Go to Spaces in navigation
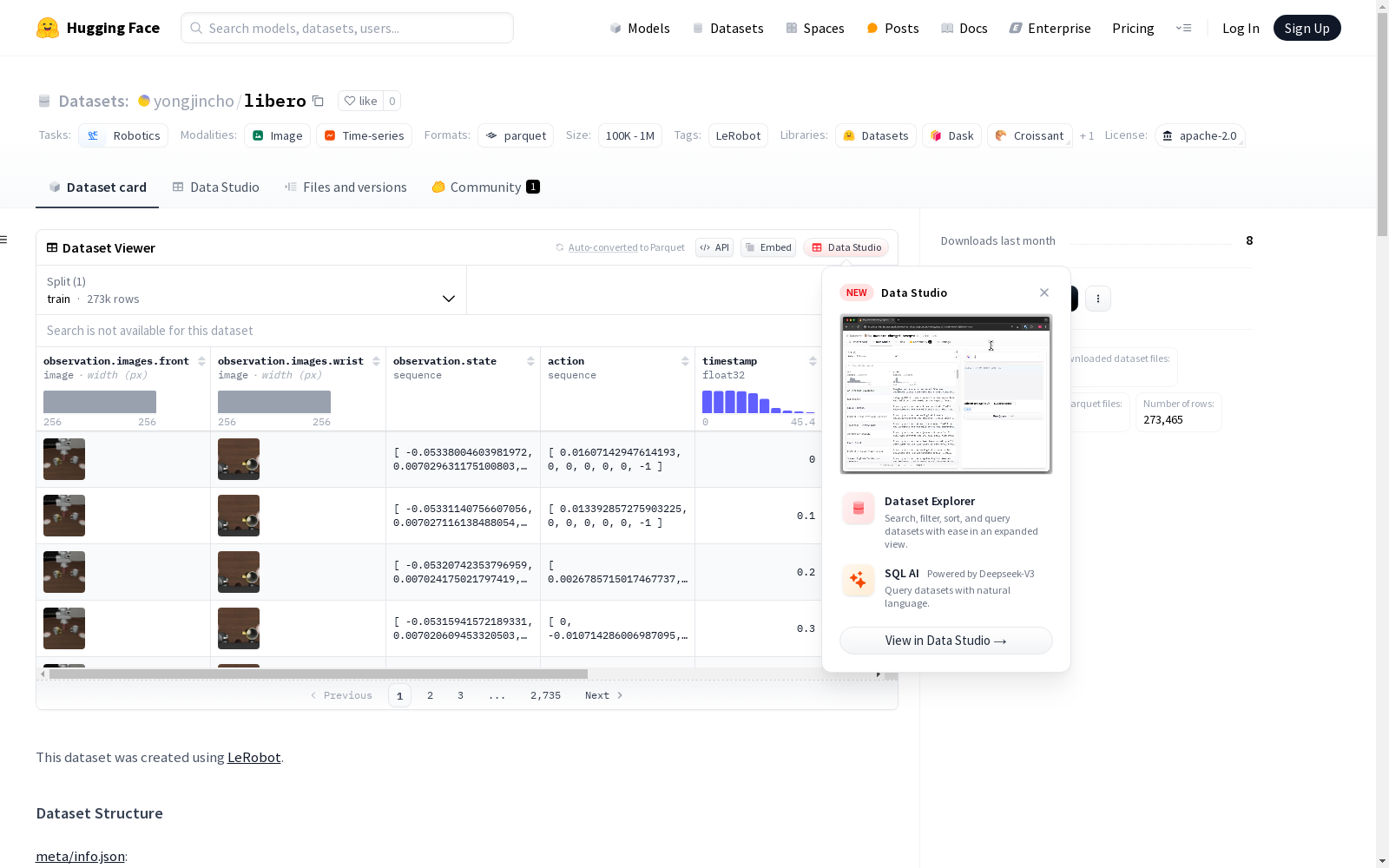Screen dimensions: 1389x868 tap(814, 28)
